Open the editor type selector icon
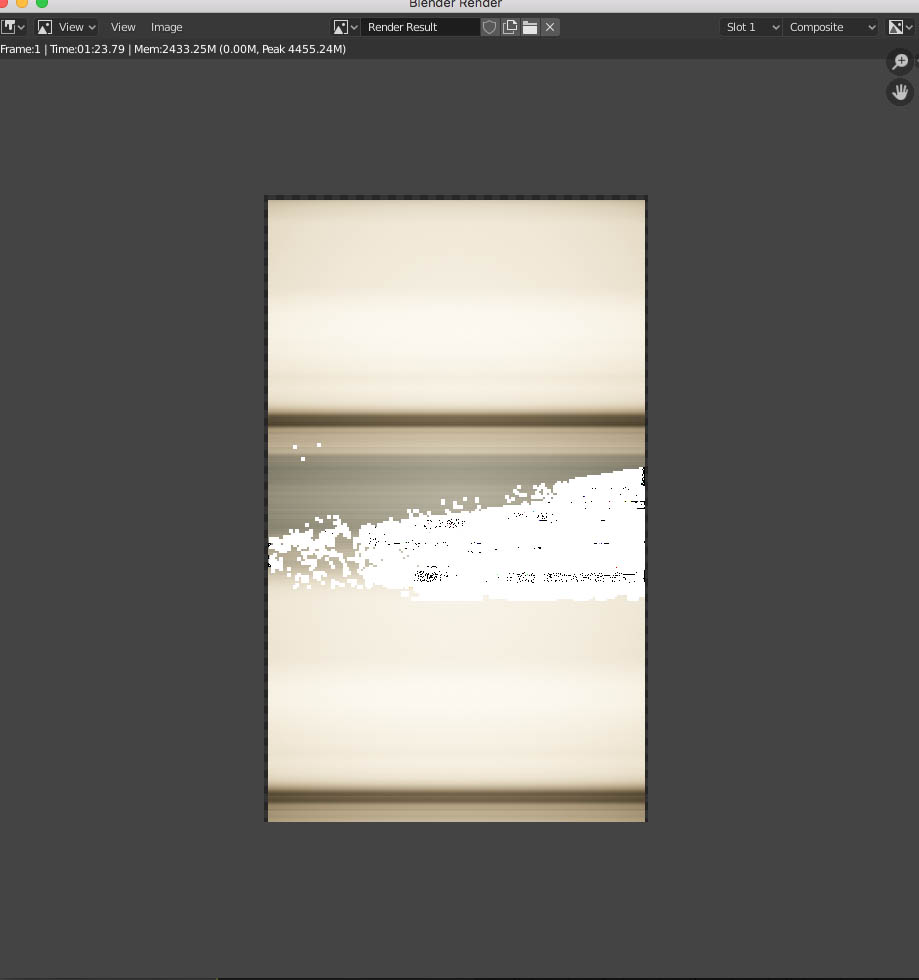Screen dimensions: 919x980 [13, 27]
